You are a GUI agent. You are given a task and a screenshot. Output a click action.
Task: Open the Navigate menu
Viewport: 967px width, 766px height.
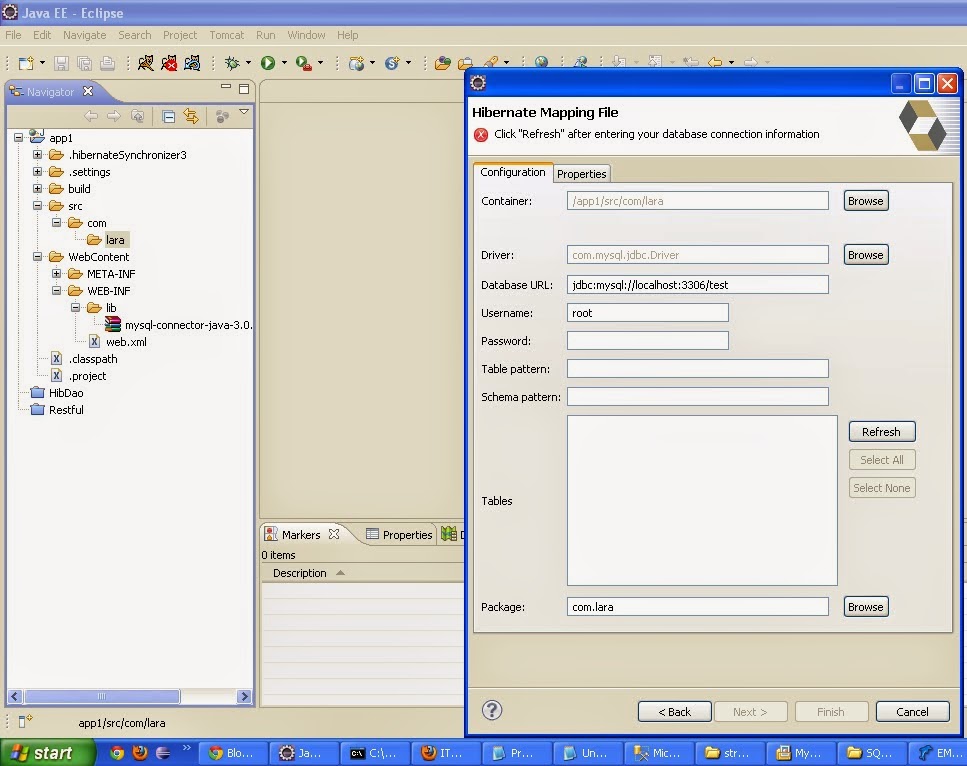[84, 35]
